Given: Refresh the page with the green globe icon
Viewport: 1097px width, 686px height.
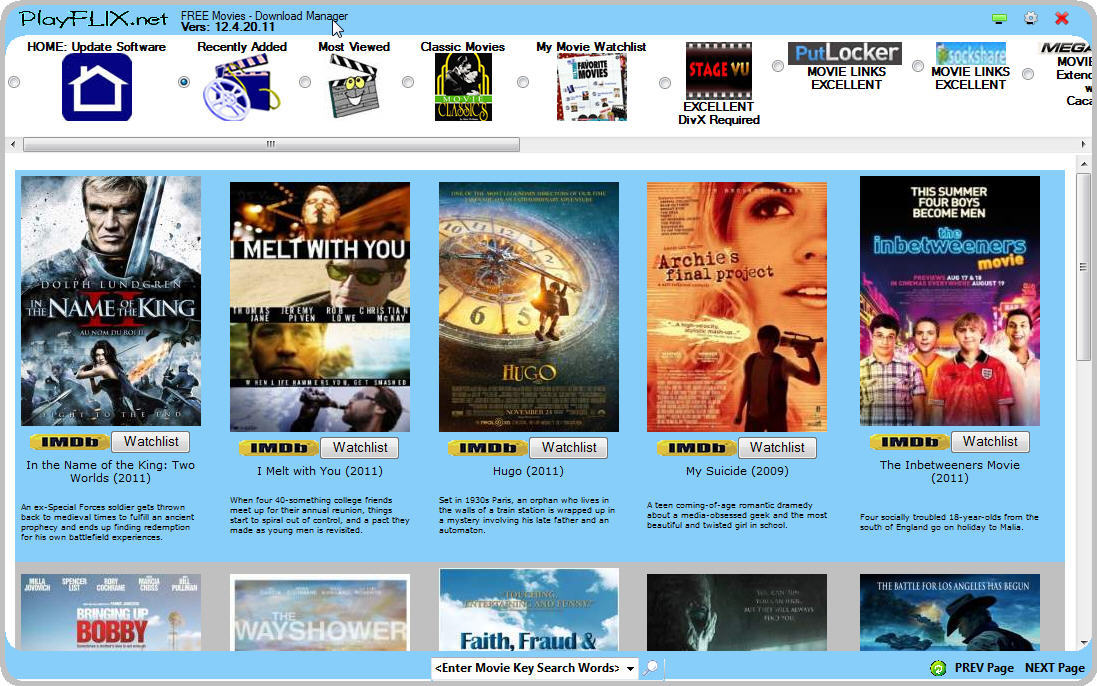Looking at the screenshot, I should [937, 667].
